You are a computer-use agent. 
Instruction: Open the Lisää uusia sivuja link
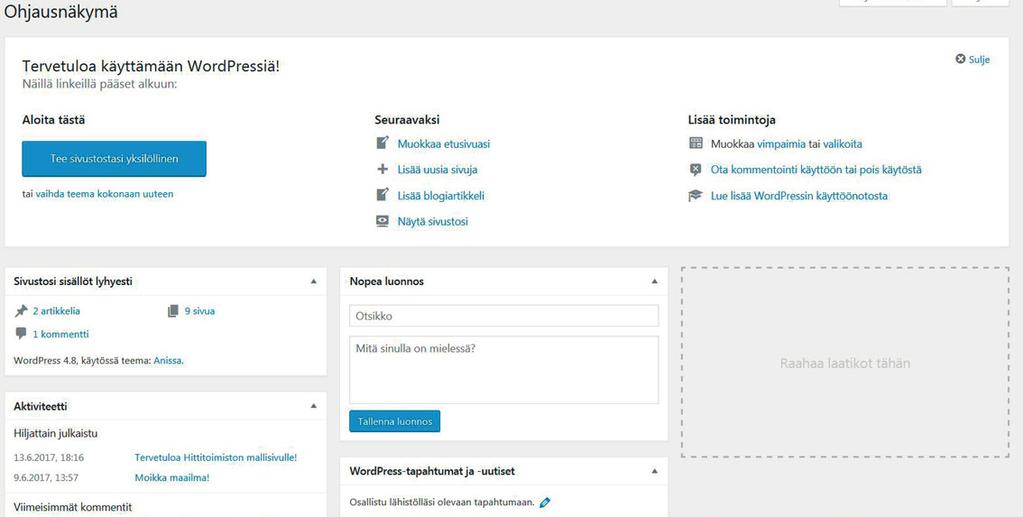point(437,170)
